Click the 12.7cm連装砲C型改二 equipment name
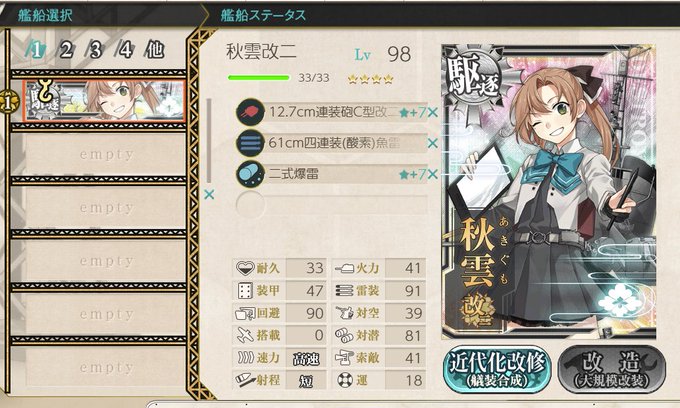The height and width of the screenshot is (408, 680). click(x=333, y=112)
